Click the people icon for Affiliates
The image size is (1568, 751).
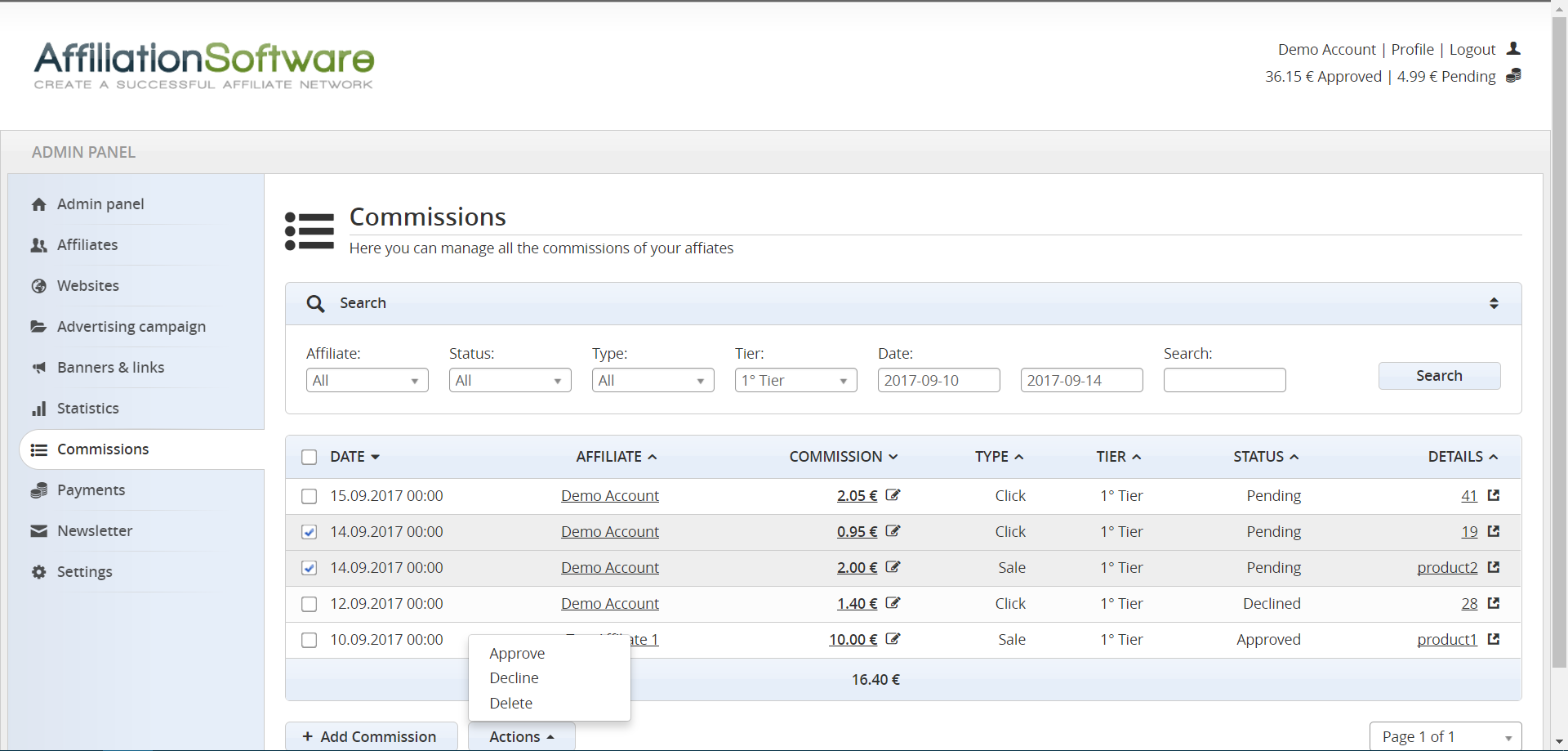pyautogui.click(x=38, y=245)
